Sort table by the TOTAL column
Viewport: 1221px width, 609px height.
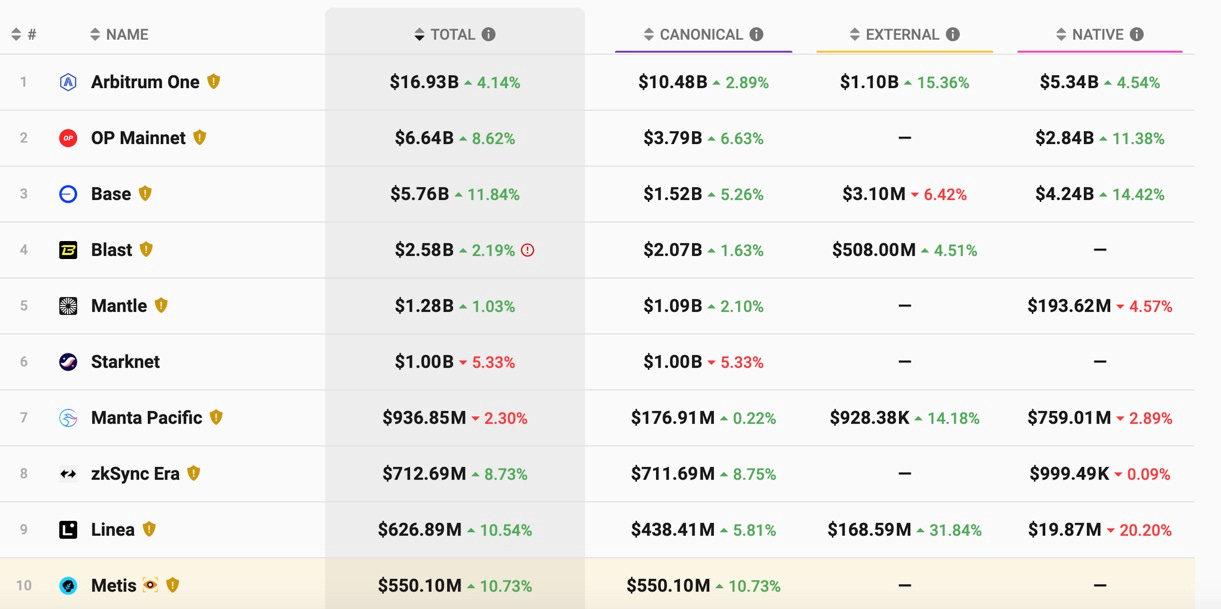click(445, 34)
